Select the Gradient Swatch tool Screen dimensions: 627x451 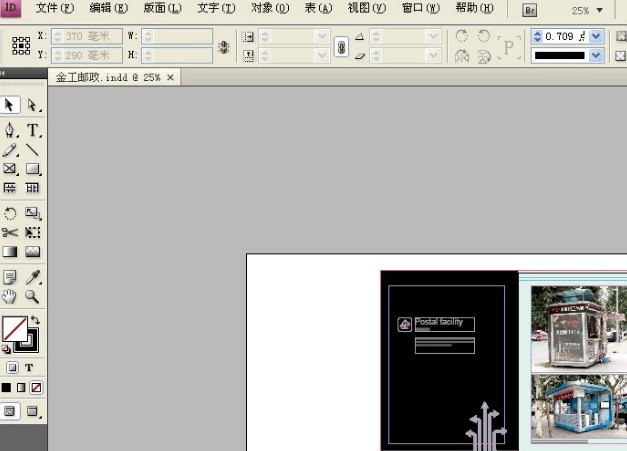pyautogui.click(x=10, y=251)
